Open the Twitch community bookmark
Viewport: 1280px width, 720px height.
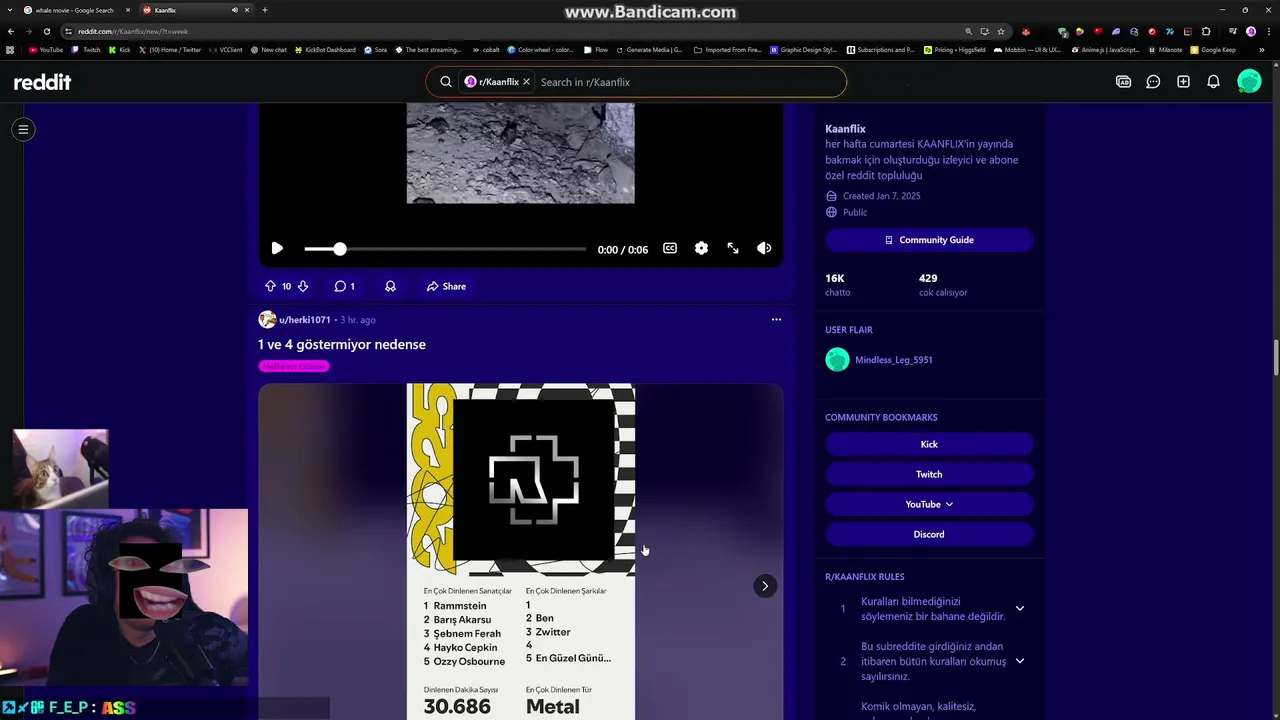(929, 474)
